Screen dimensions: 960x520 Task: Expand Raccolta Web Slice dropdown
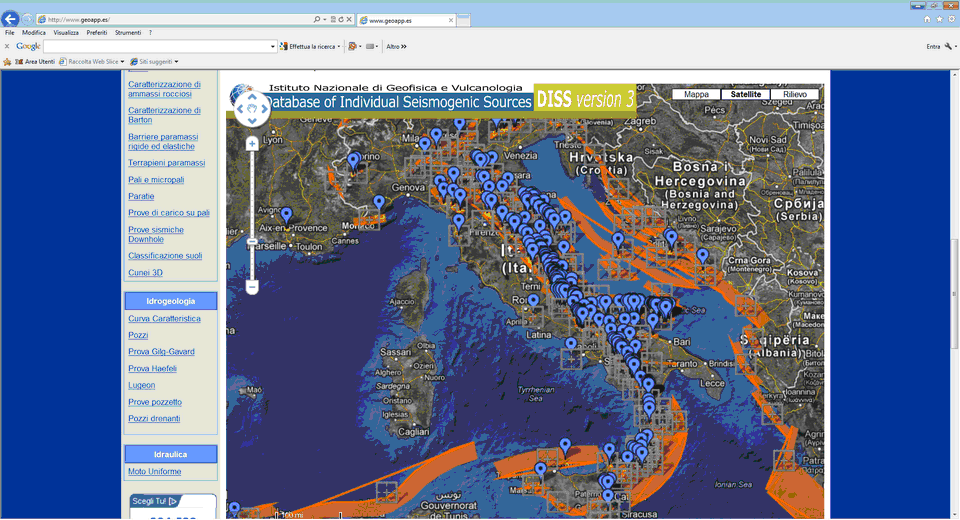[x=122, y=62]
